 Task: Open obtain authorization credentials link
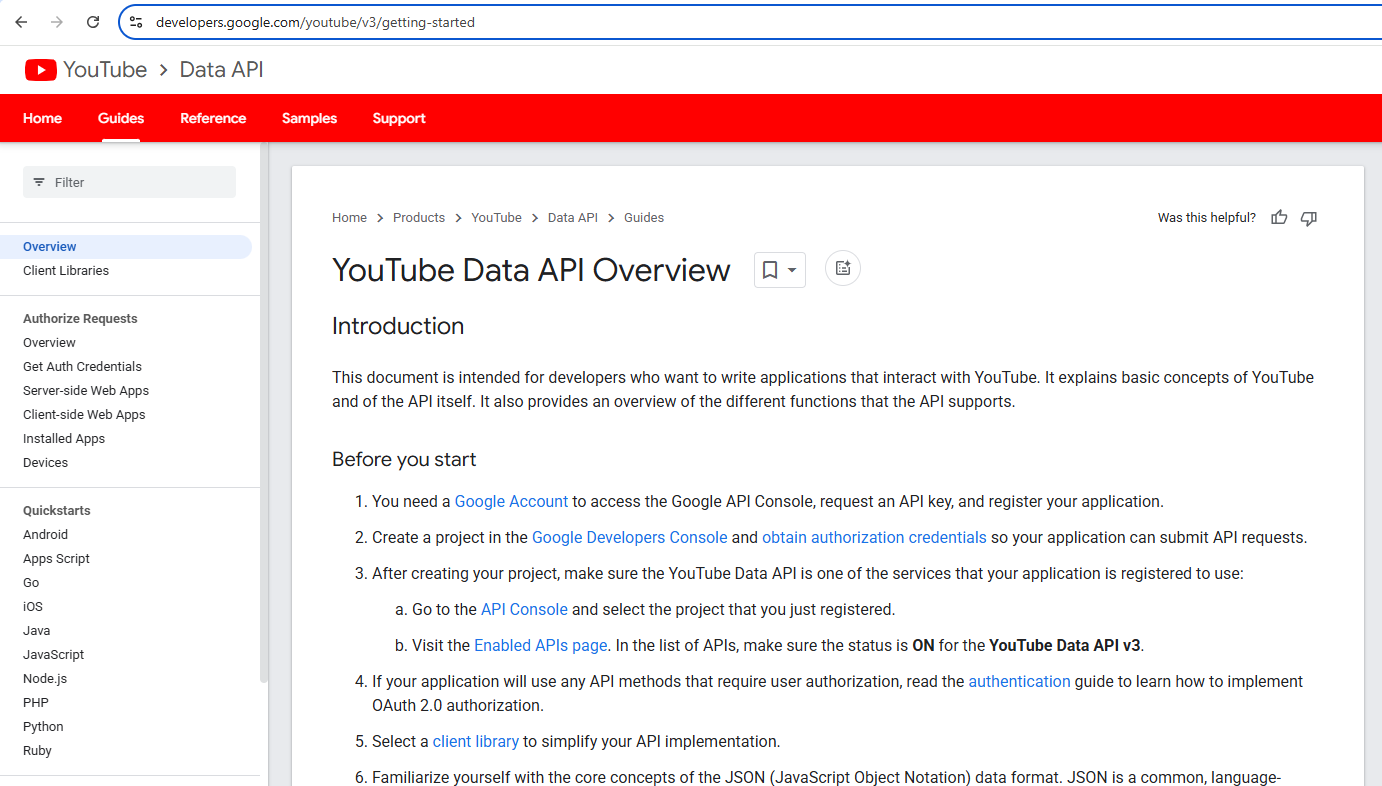[x=874, y=537]
